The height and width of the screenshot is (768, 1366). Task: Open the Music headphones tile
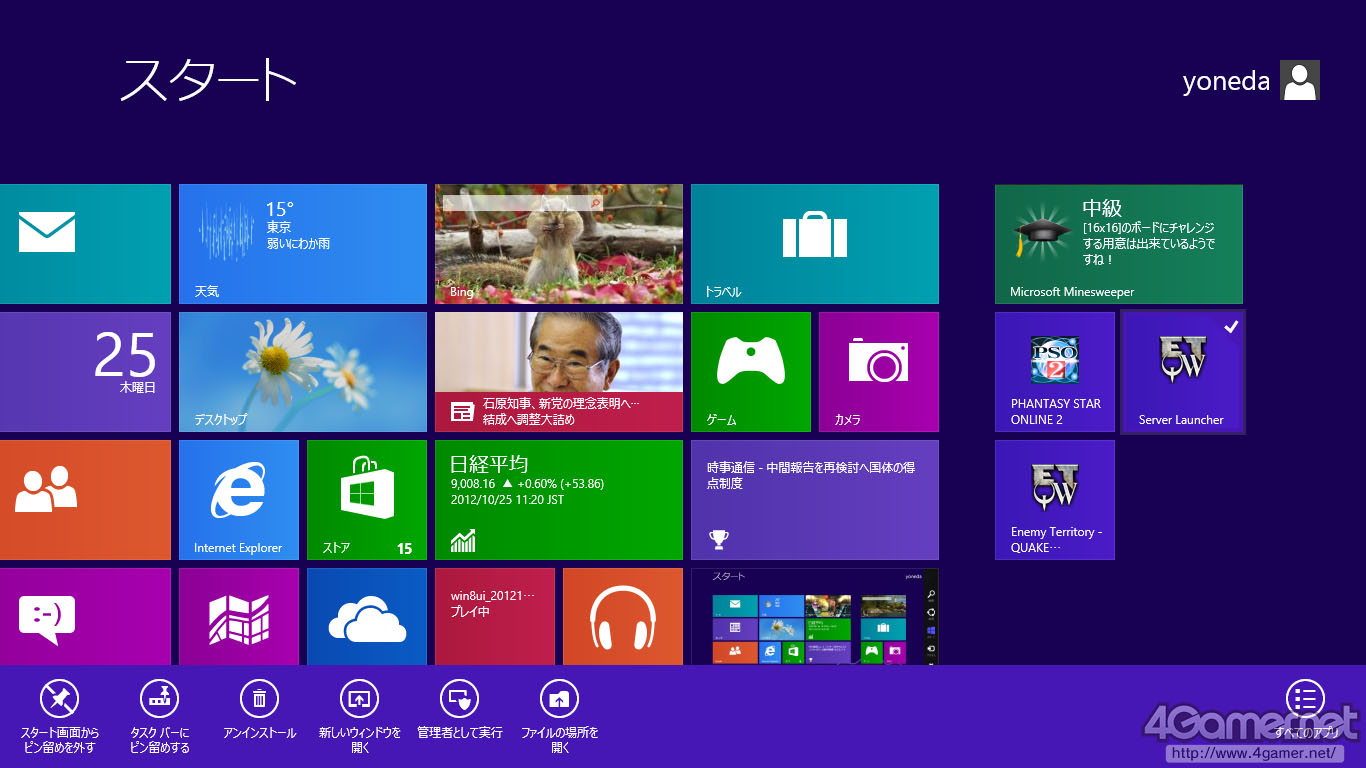coord(623,616)
